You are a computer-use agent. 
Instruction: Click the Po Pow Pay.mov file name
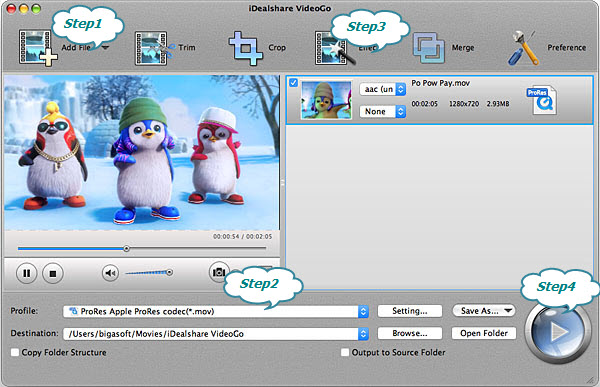click(440, 83)
